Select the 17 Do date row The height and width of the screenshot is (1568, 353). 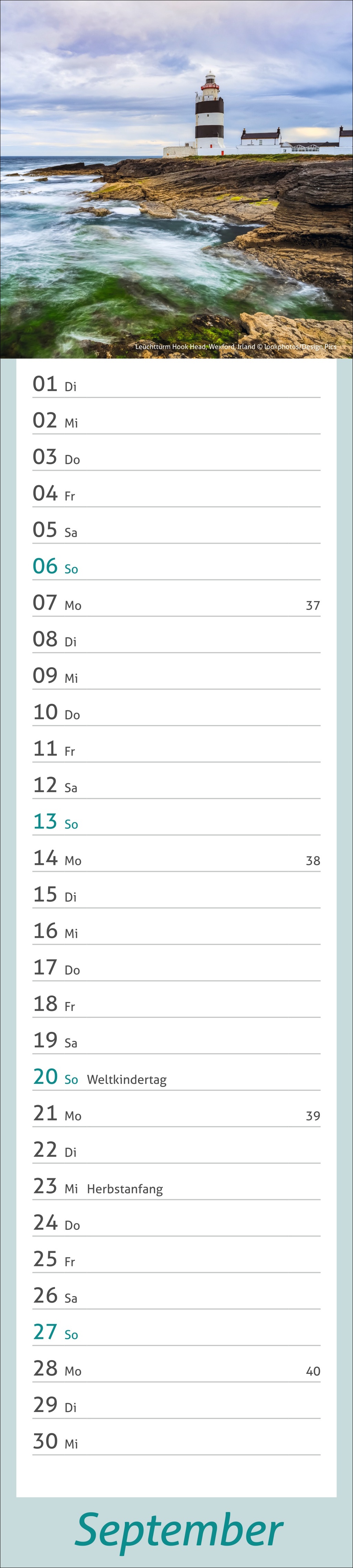(x=176, y=968)
